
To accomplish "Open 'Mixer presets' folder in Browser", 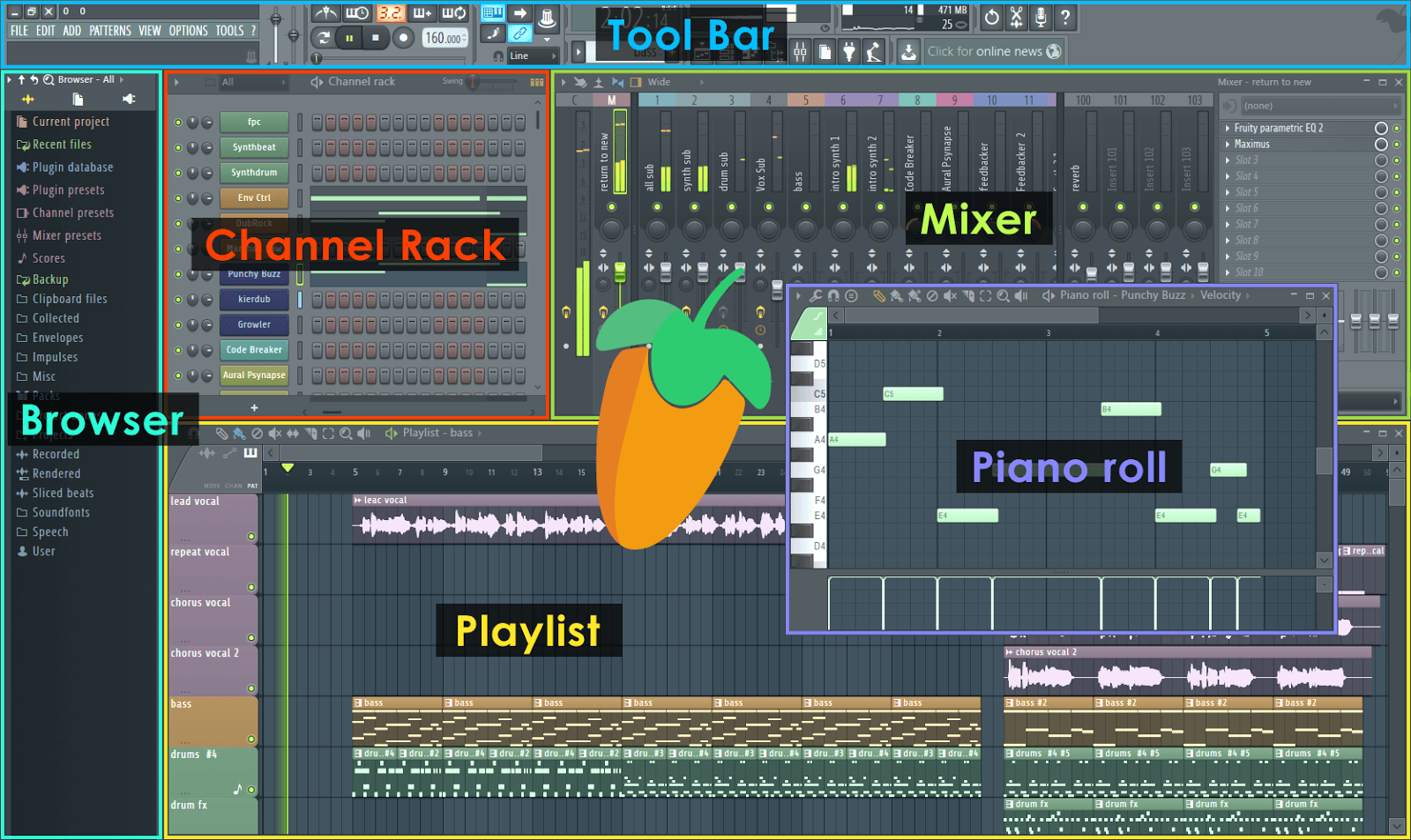I will pos(66,235).
